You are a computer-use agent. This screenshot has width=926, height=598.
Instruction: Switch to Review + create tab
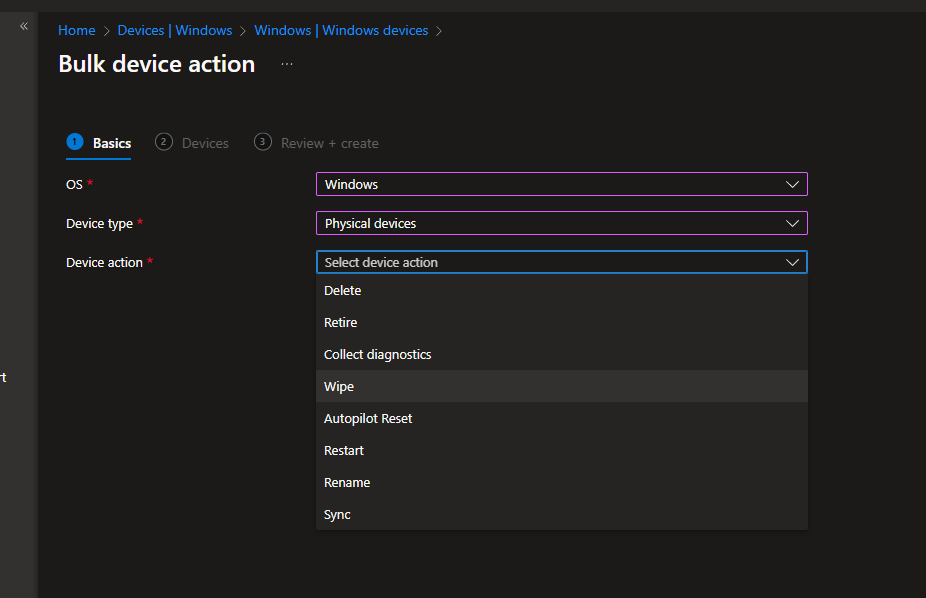(x=317, y=143)
